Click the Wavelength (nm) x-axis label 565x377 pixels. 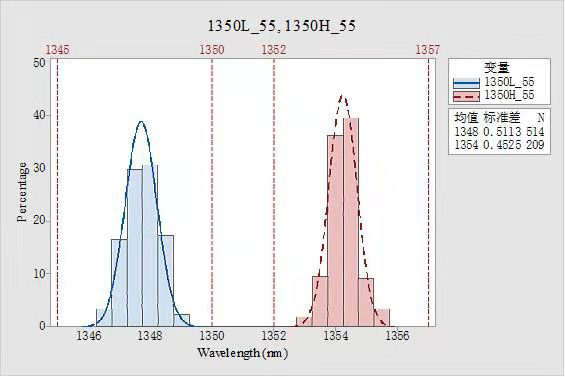[x=243, y=353]
